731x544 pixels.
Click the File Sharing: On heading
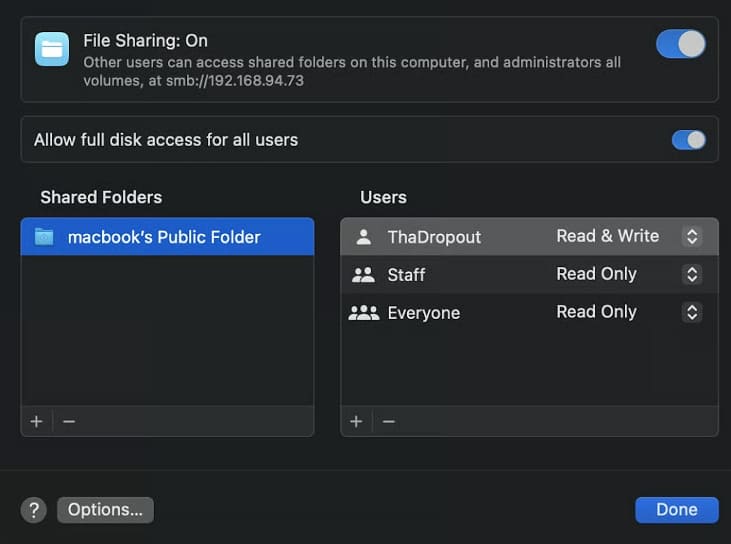coord(145,41)
